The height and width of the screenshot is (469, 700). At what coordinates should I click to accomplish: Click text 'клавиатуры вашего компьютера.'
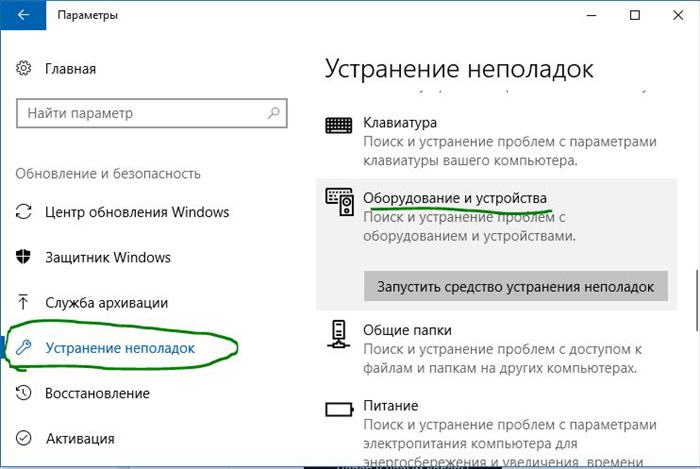click(x=470, y=161)
